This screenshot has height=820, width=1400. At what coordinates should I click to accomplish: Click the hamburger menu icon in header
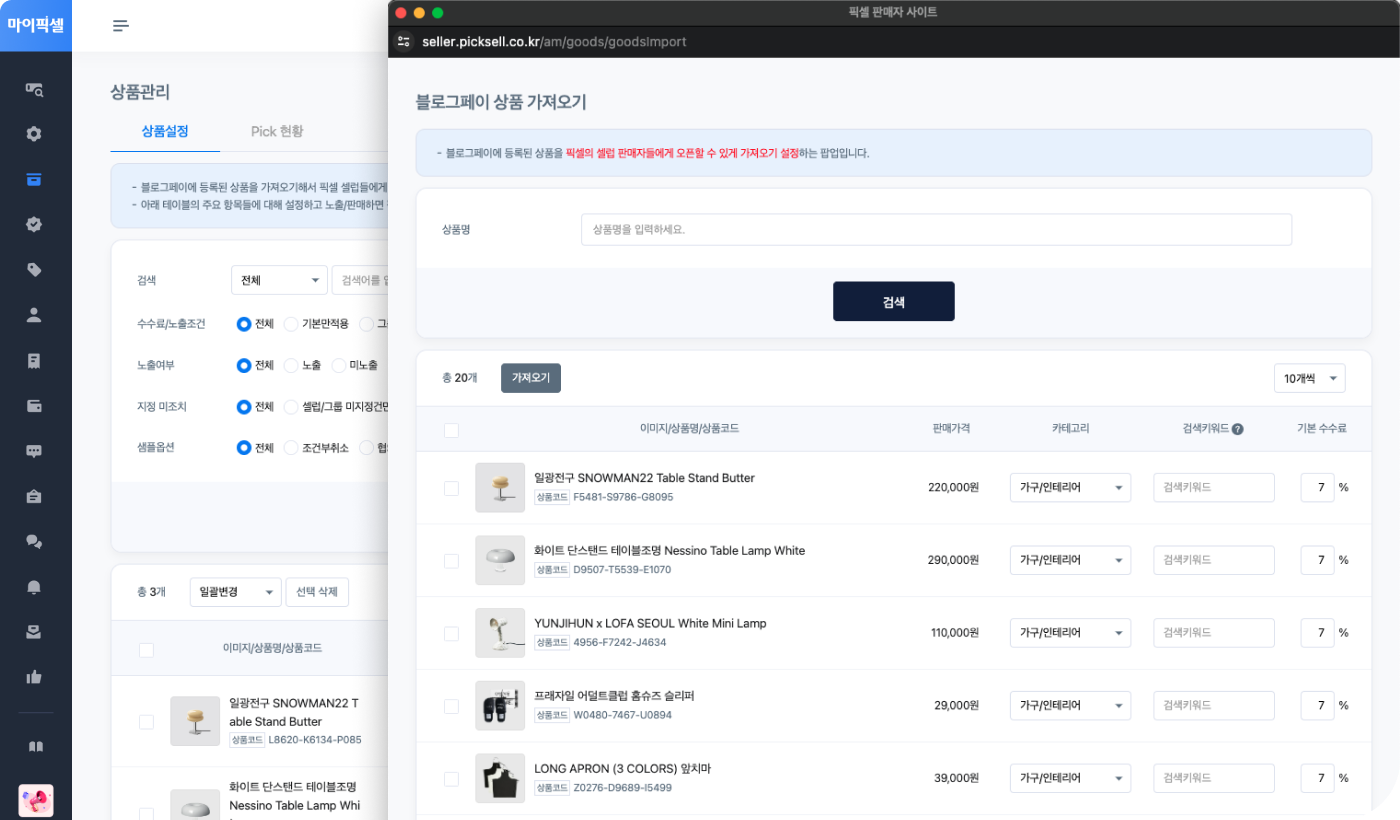tap(121, 26)
